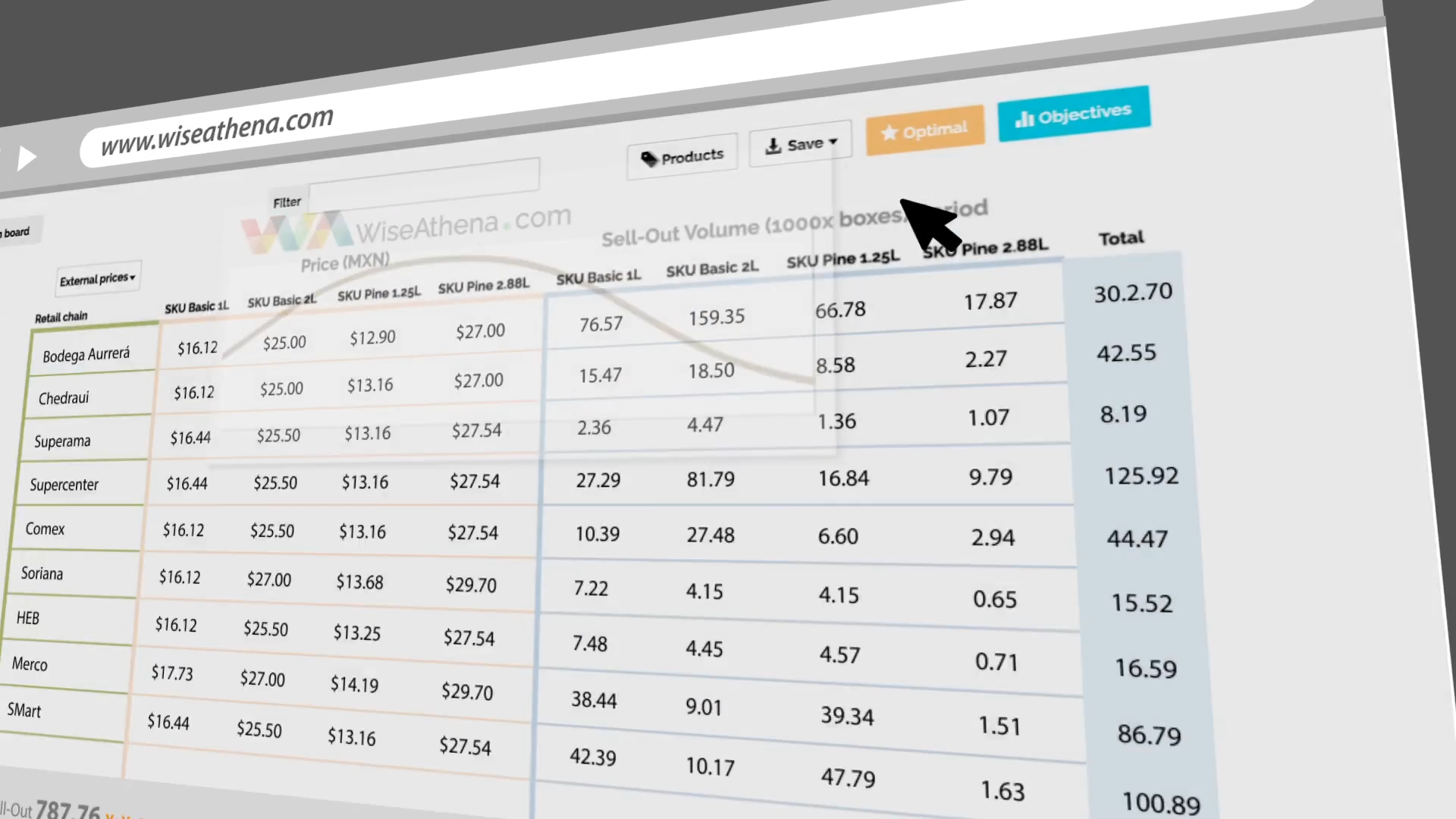The image size is (1456, 819).
Task: Click HEB price $13.25
Action: tap(356, 632)
